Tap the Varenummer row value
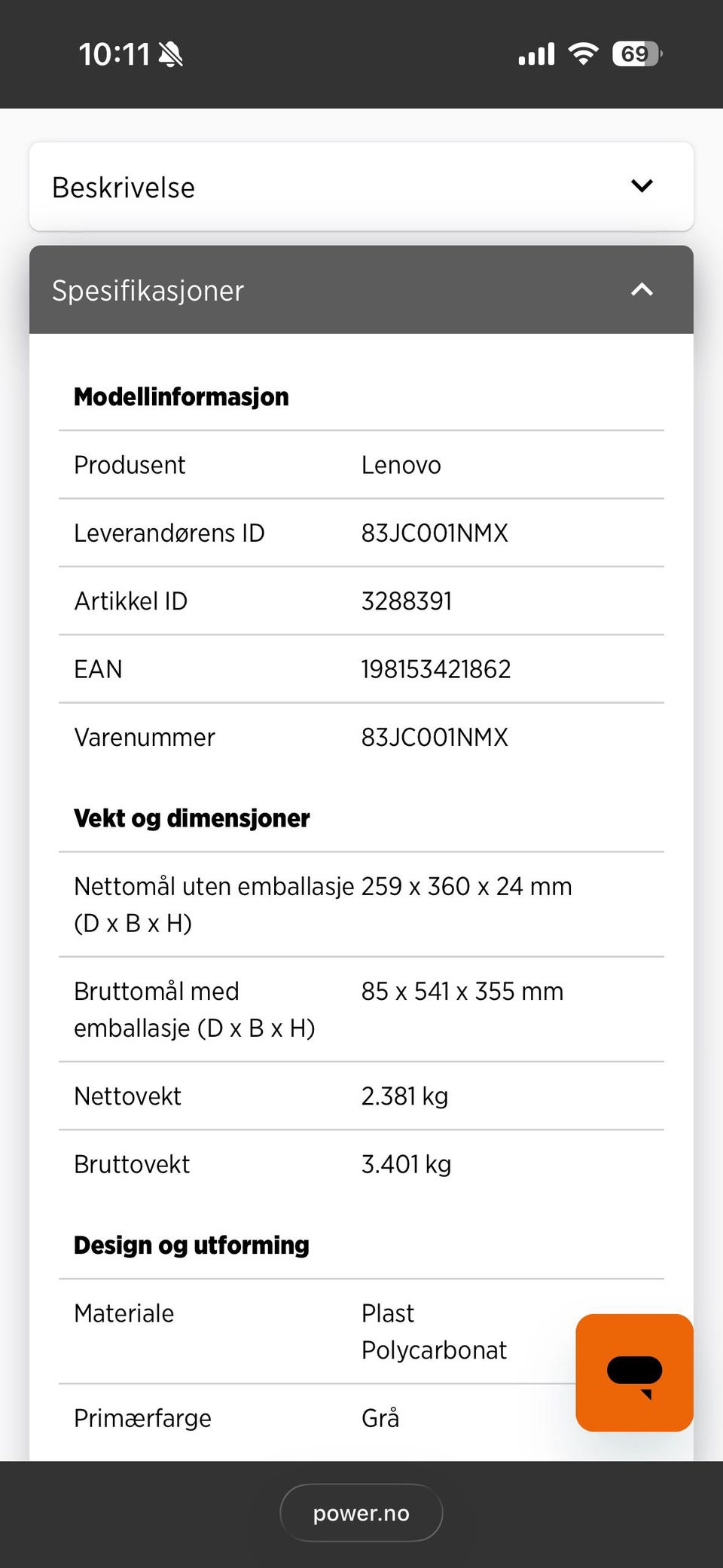723x1568 pixels. coord(435,737)
